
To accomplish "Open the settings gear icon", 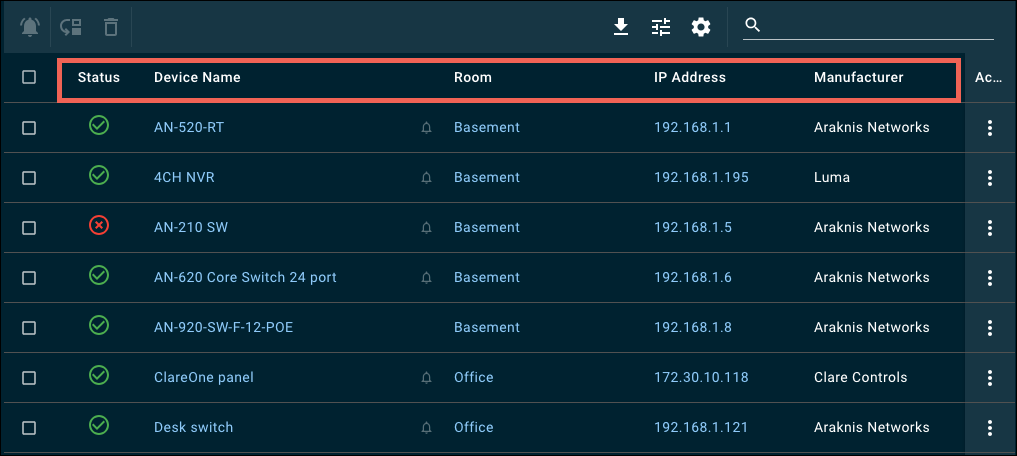I will tap(701, 27).
